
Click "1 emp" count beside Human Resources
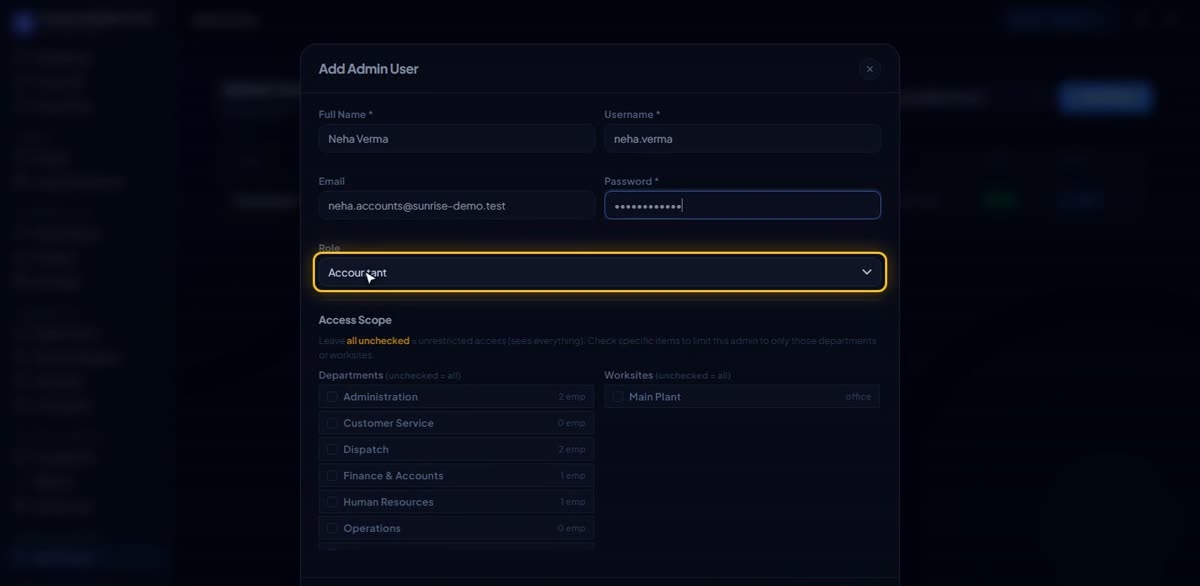pyautogui.click(x=573, y=502)
